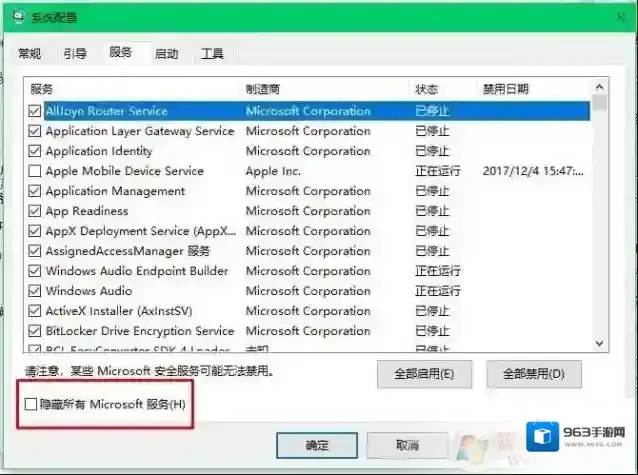The image size is (638, 475).
Task: Close the System Configuration dialog
Action: [621, 17]
